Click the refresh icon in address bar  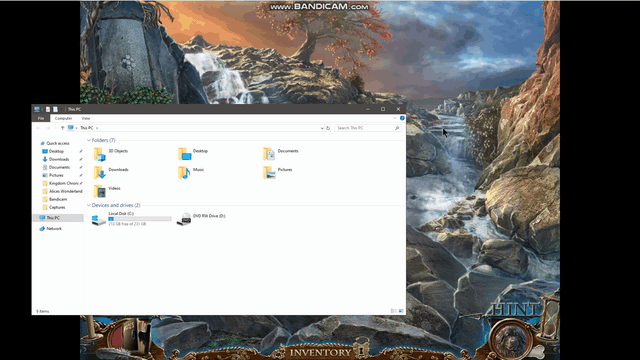[328, 128]
